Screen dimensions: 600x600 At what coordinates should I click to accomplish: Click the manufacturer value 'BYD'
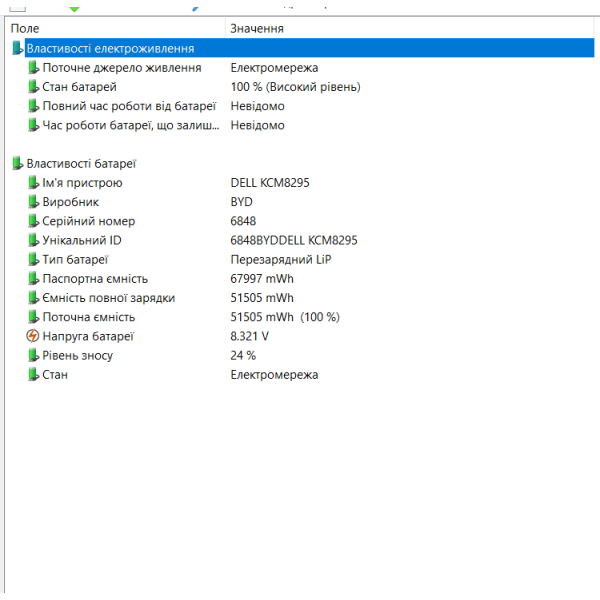pos(241,202)
